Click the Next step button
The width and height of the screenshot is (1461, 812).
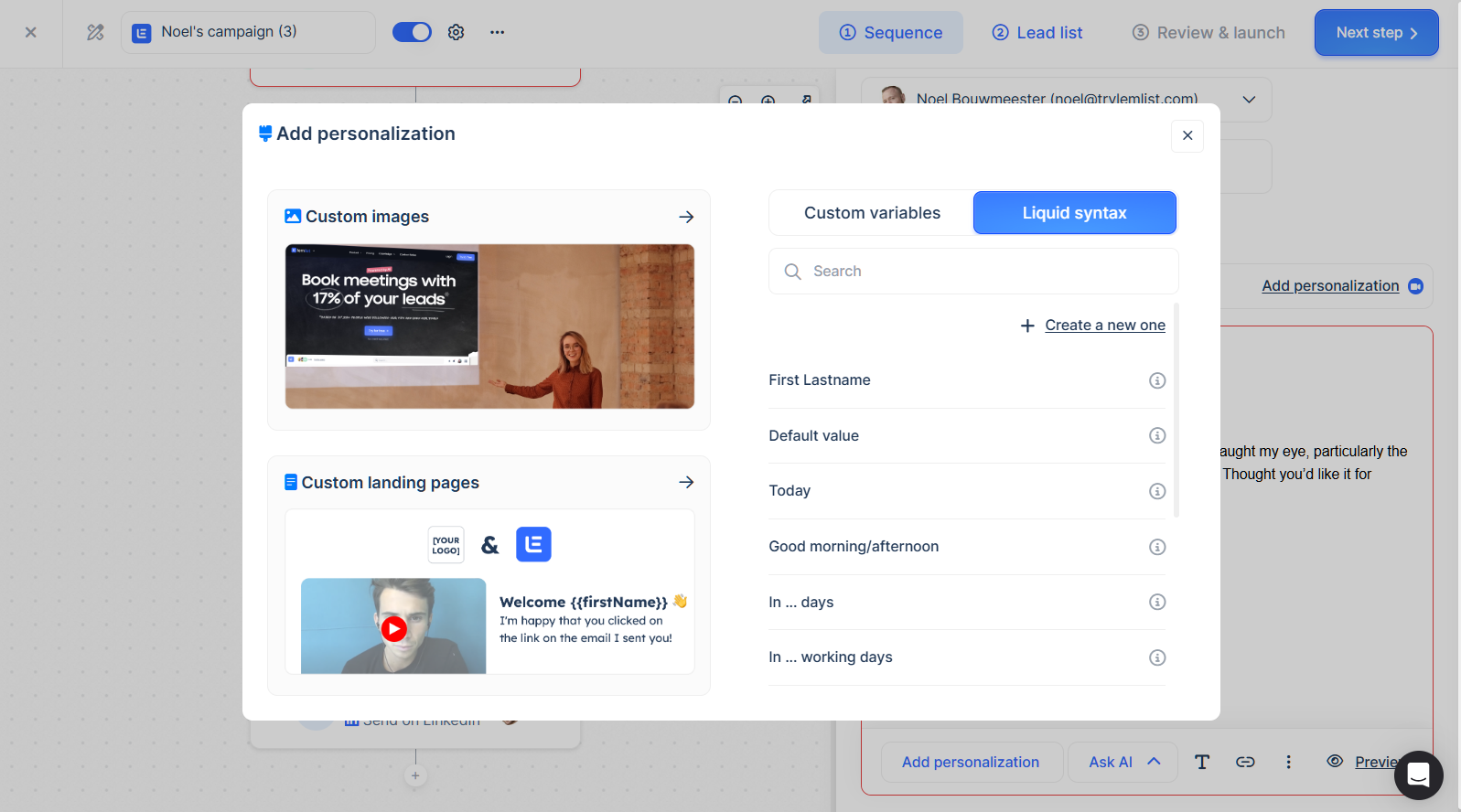1375,33
